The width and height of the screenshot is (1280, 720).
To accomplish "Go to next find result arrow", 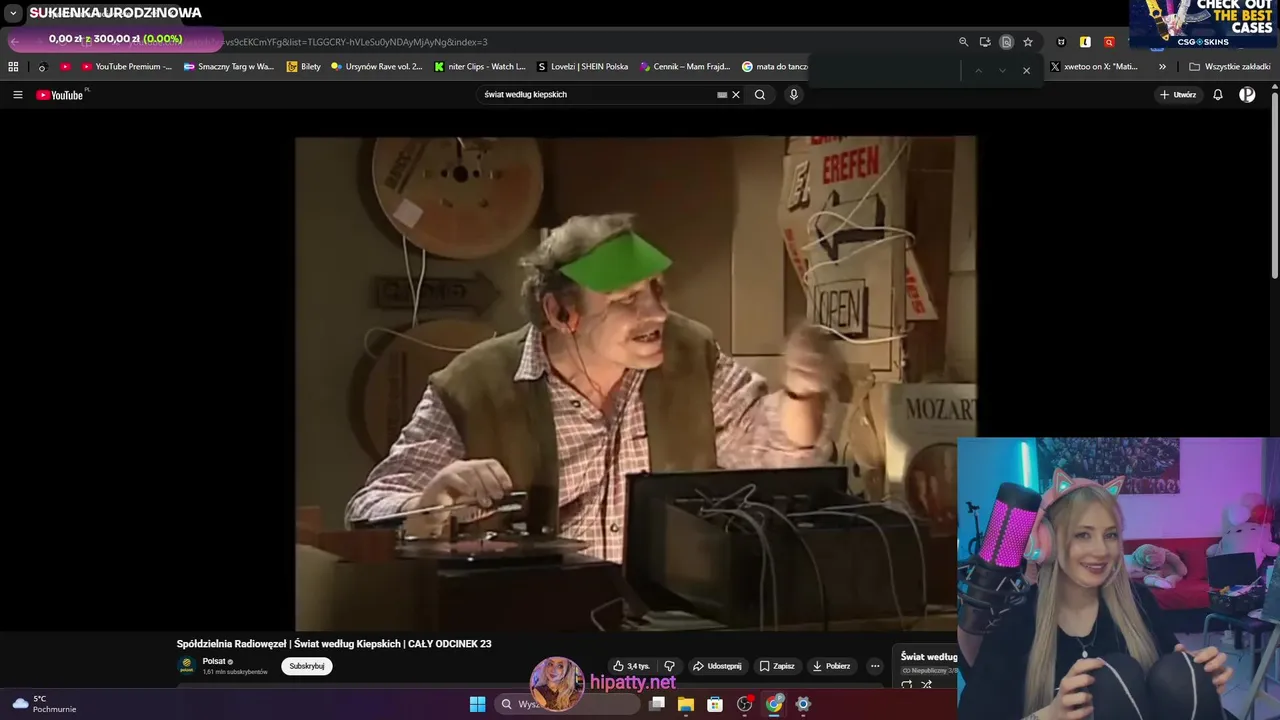I will pos(1002,70).
